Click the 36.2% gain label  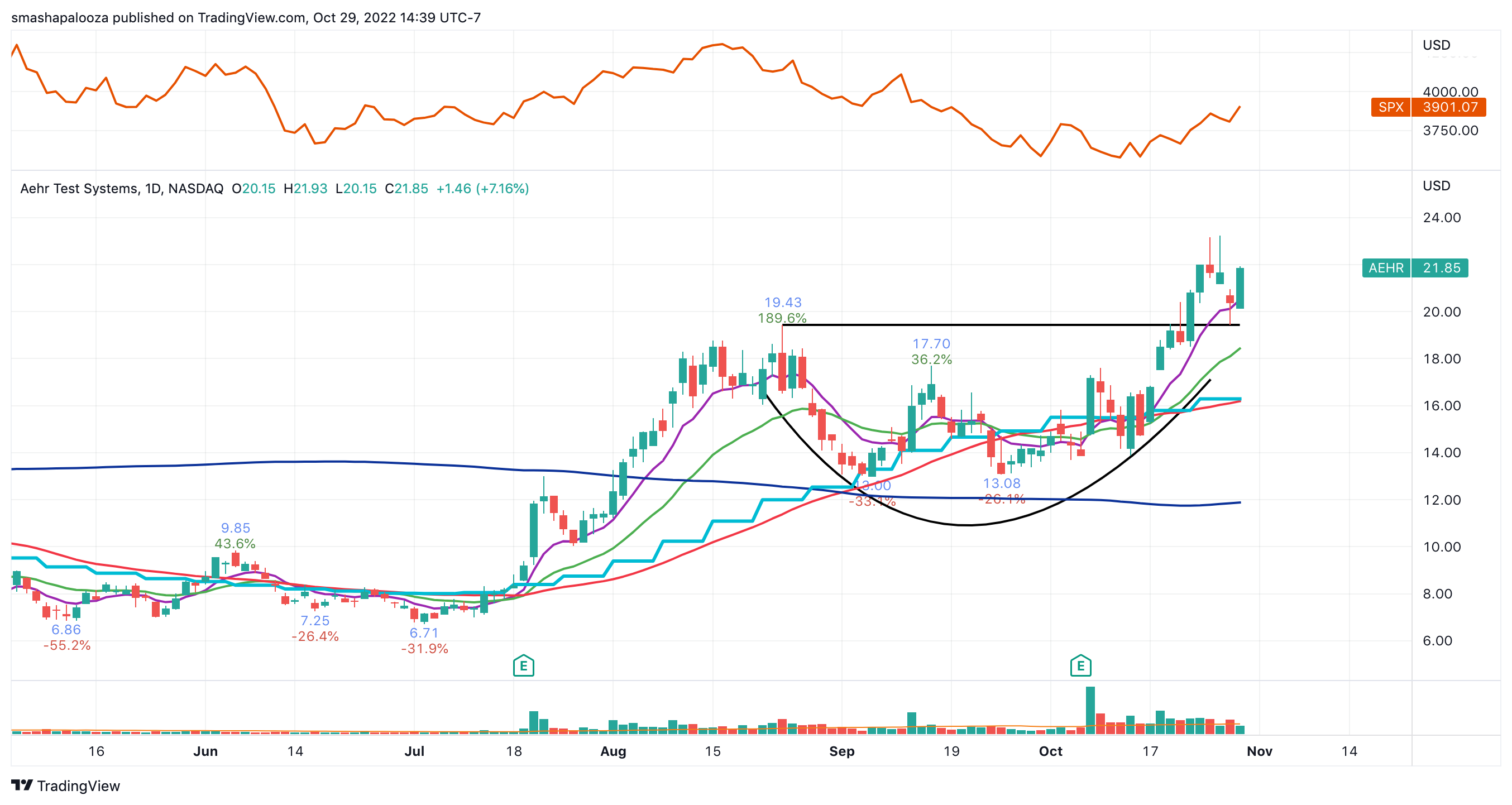pos(931,359)
